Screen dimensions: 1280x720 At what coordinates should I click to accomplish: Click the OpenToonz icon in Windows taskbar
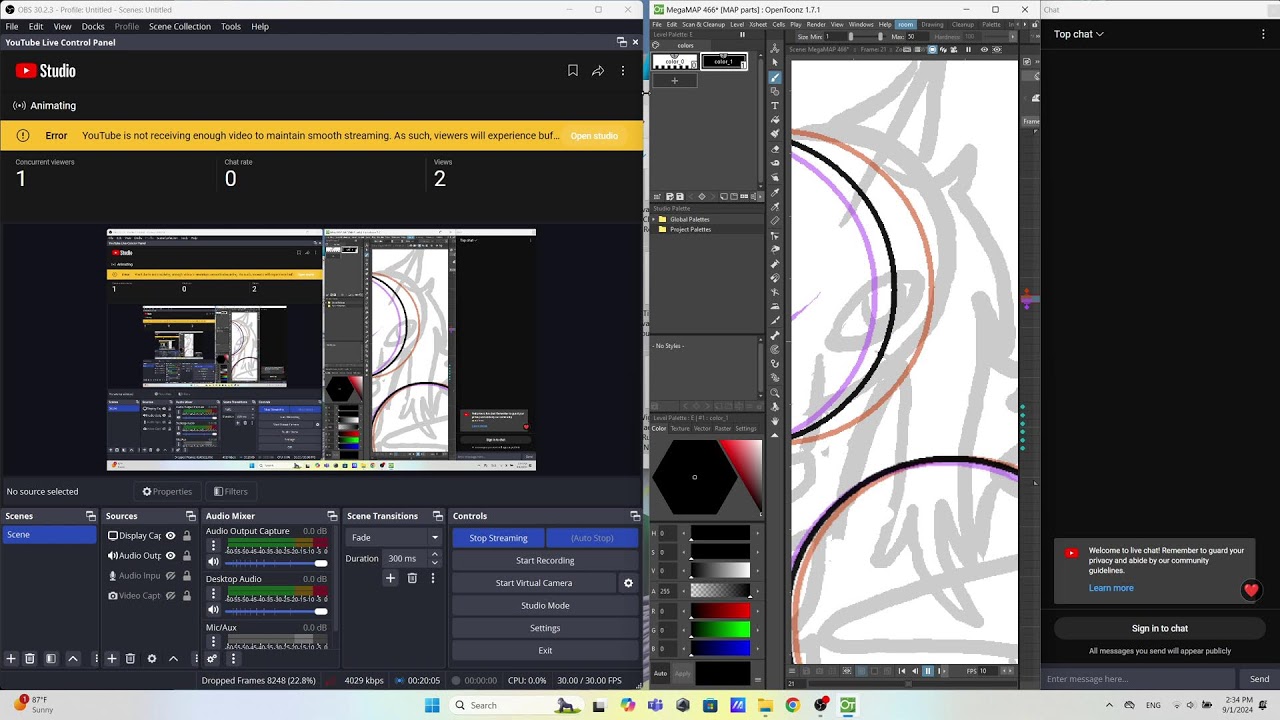point(847,705)
